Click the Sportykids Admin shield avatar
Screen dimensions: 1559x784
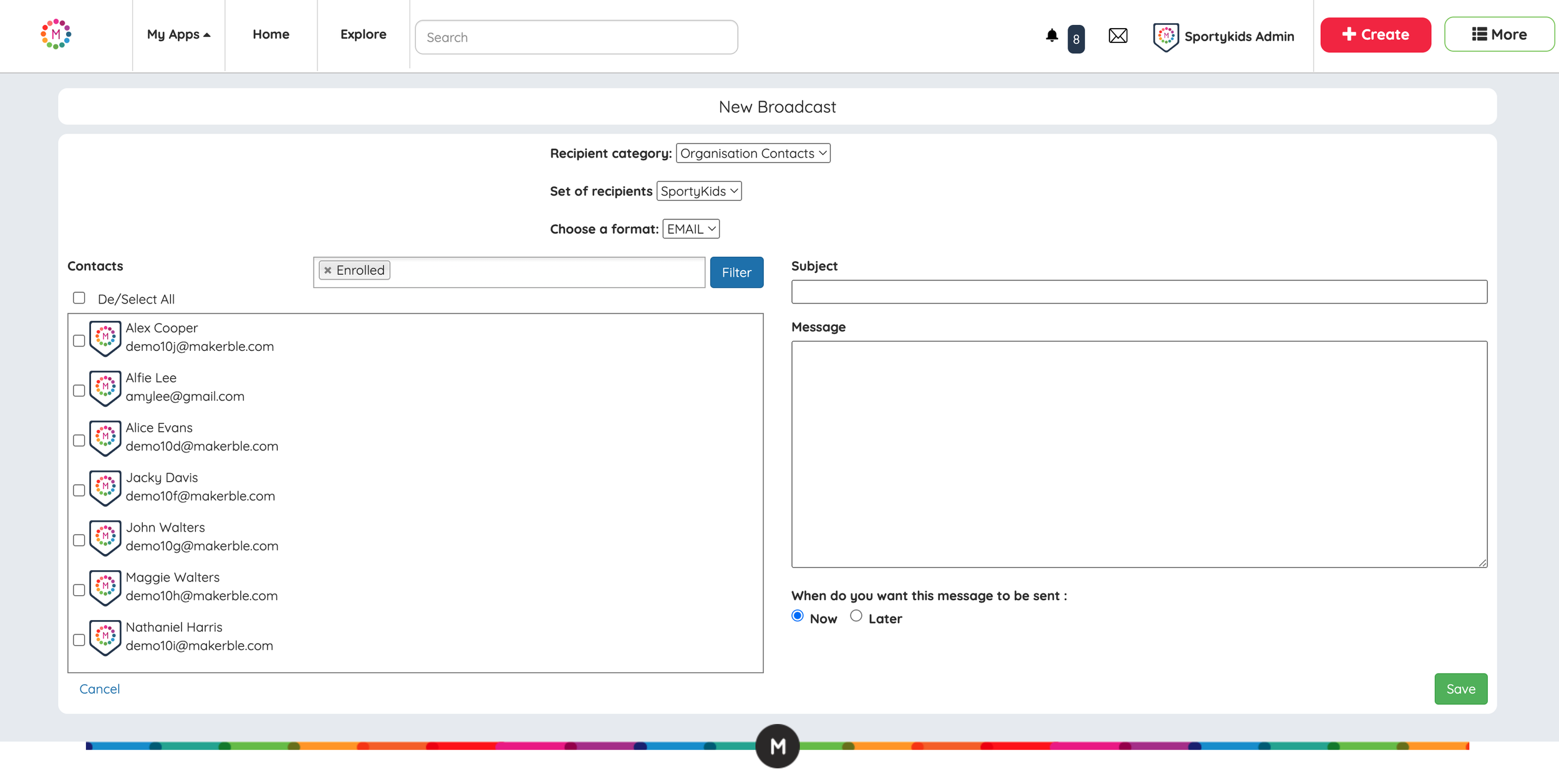(x=1165, y=37)
